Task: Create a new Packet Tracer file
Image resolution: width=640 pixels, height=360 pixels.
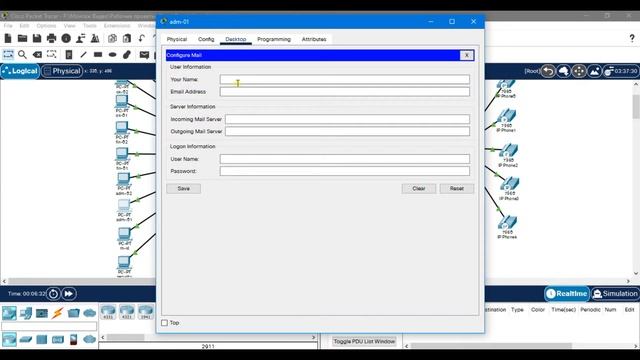Action: [x=8, y=38]
